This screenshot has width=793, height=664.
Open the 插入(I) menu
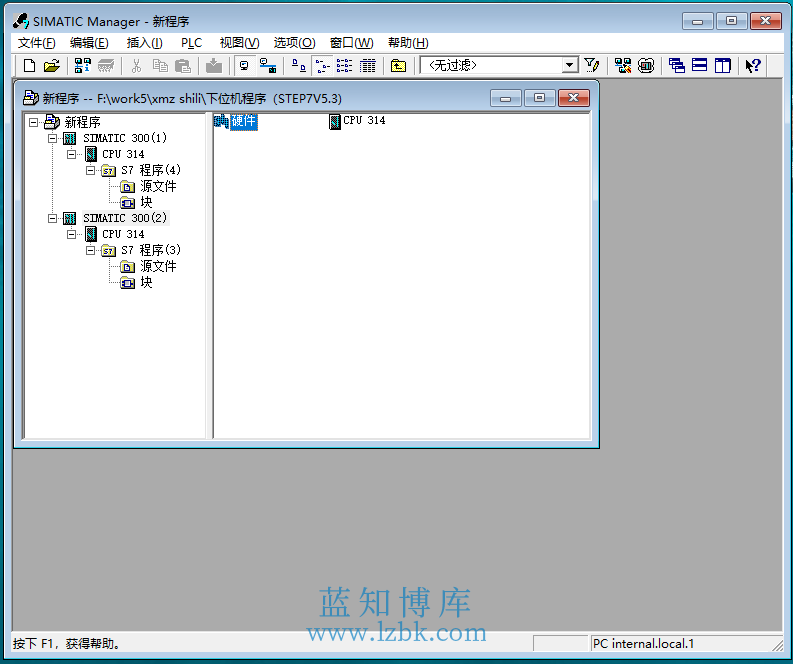coord(144,43)
